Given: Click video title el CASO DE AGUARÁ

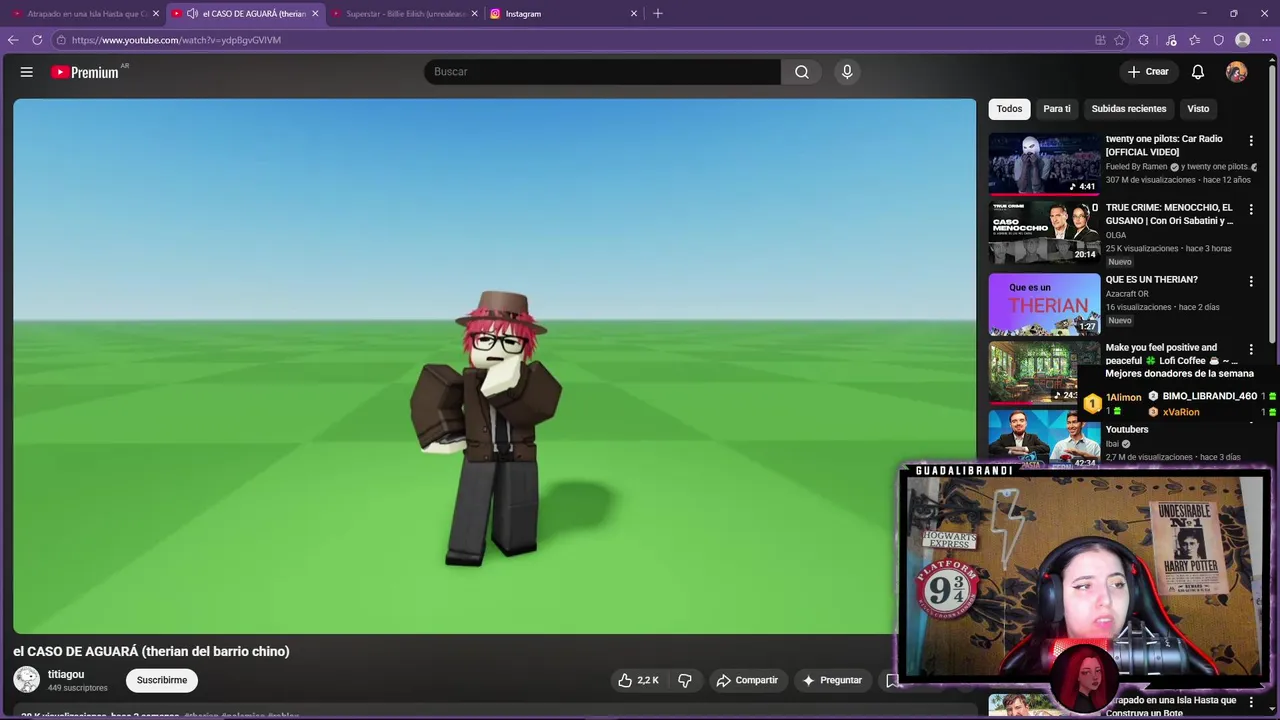Looking at the screenshot, I should [151, 651].
